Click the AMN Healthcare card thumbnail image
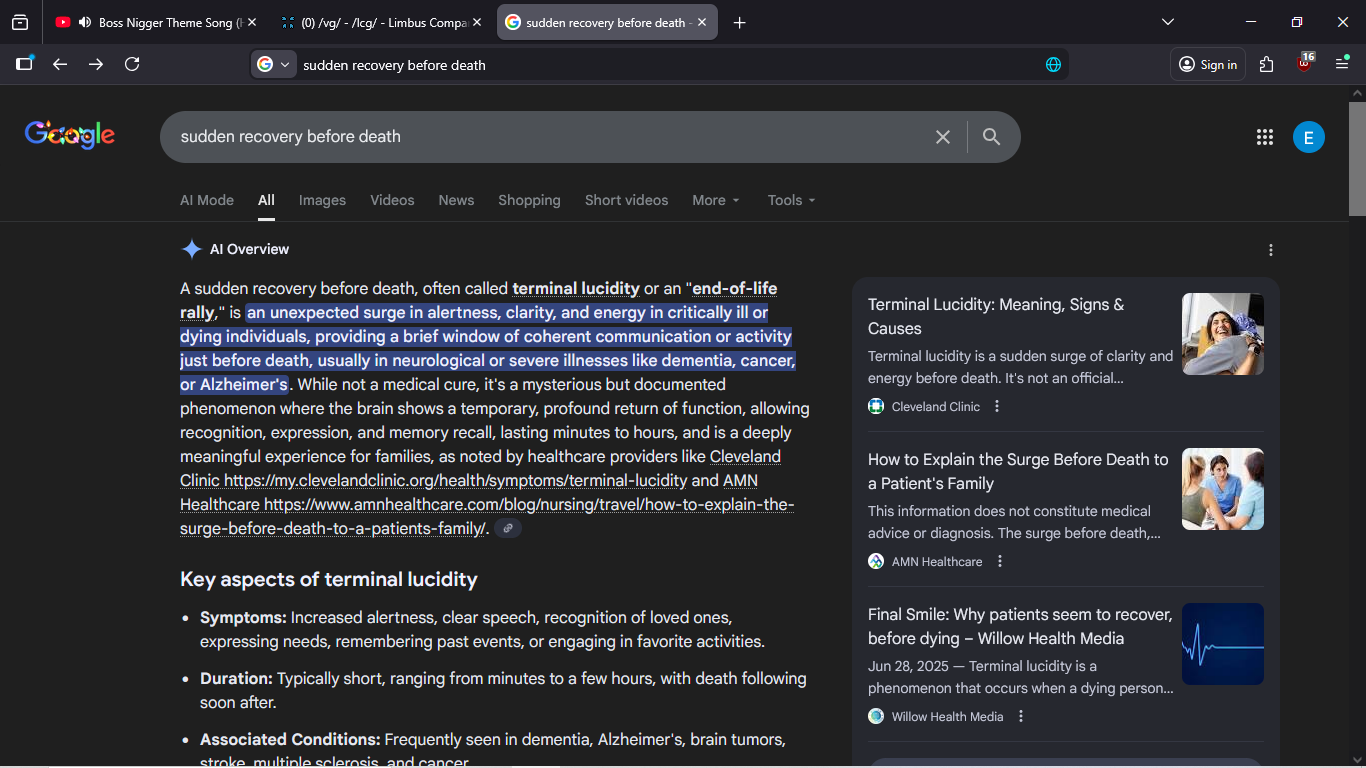The width and height of the screenshot is (1366, 768). coord(1223,489)
